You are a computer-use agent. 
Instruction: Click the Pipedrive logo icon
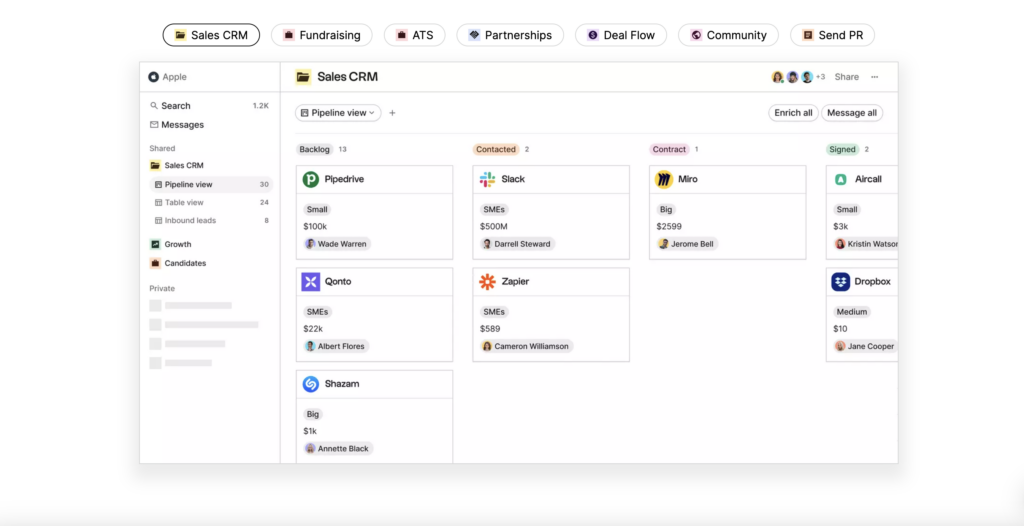tap(311, 180)
